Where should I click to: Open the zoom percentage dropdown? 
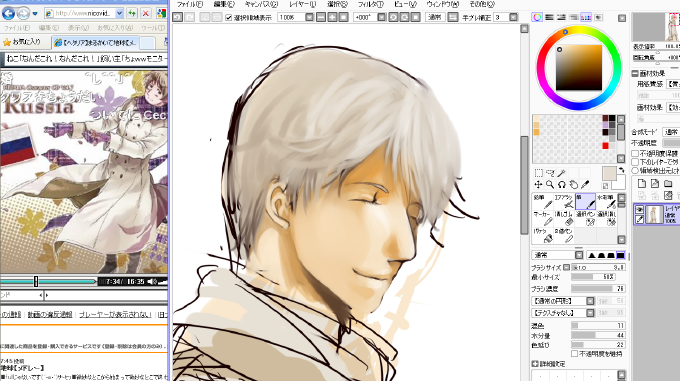click(x=309, y=17)
